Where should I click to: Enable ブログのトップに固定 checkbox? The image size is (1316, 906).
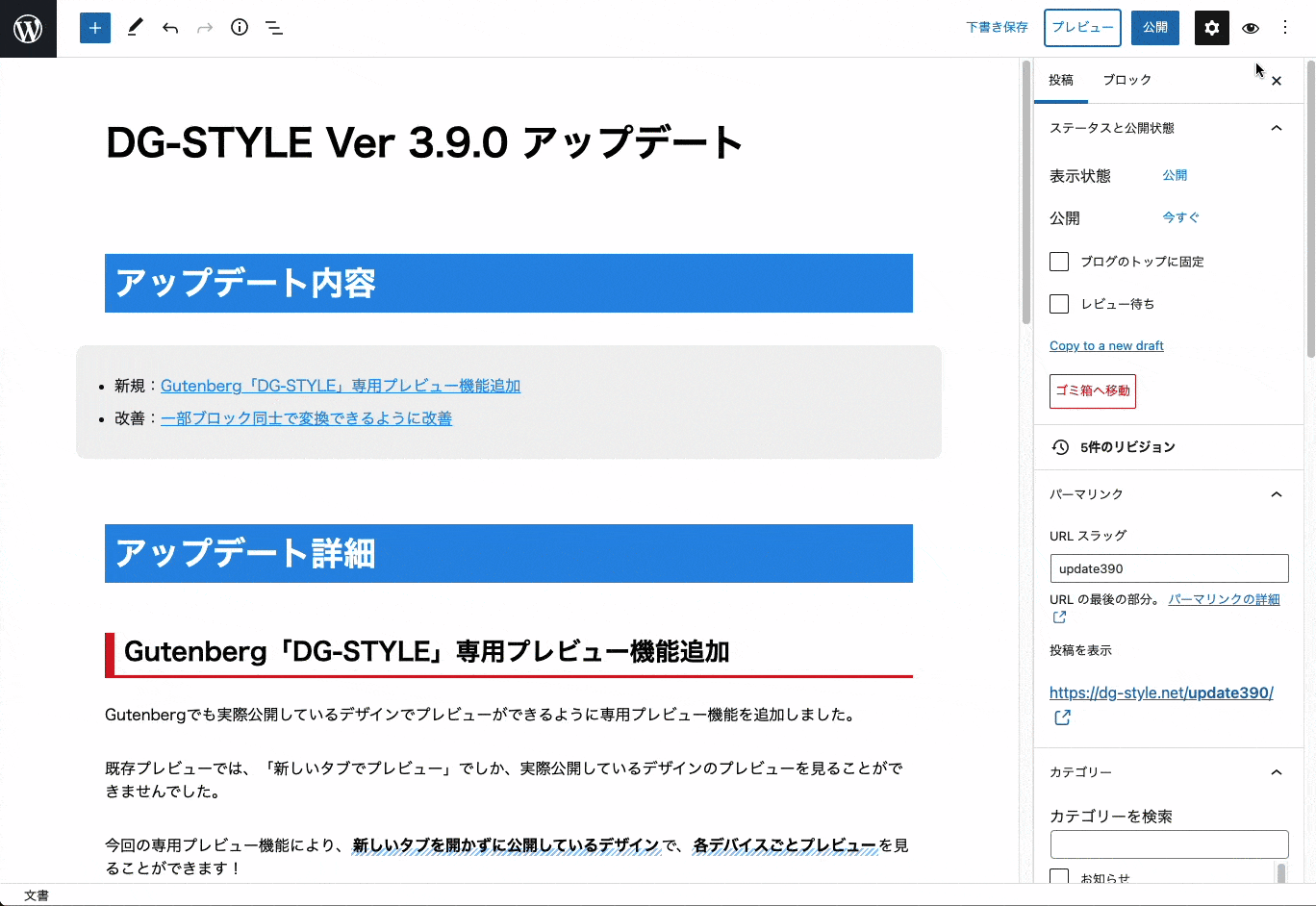click(x=1058, y=261)
